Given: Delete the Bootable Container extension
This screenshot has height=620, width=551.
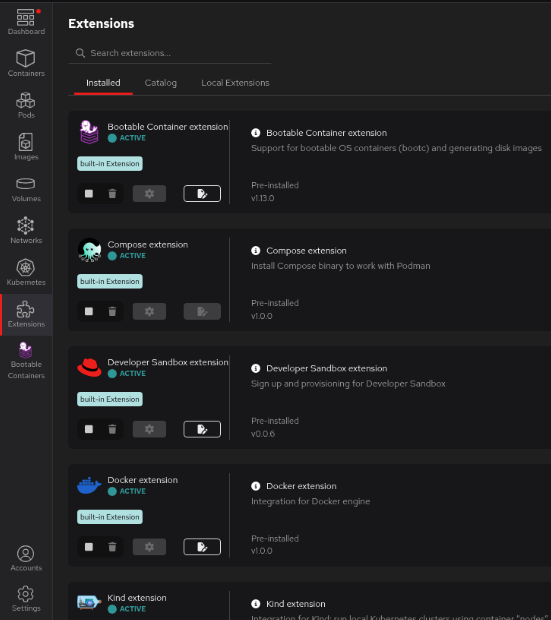Looking at the screenshot, I should (112, 194).
